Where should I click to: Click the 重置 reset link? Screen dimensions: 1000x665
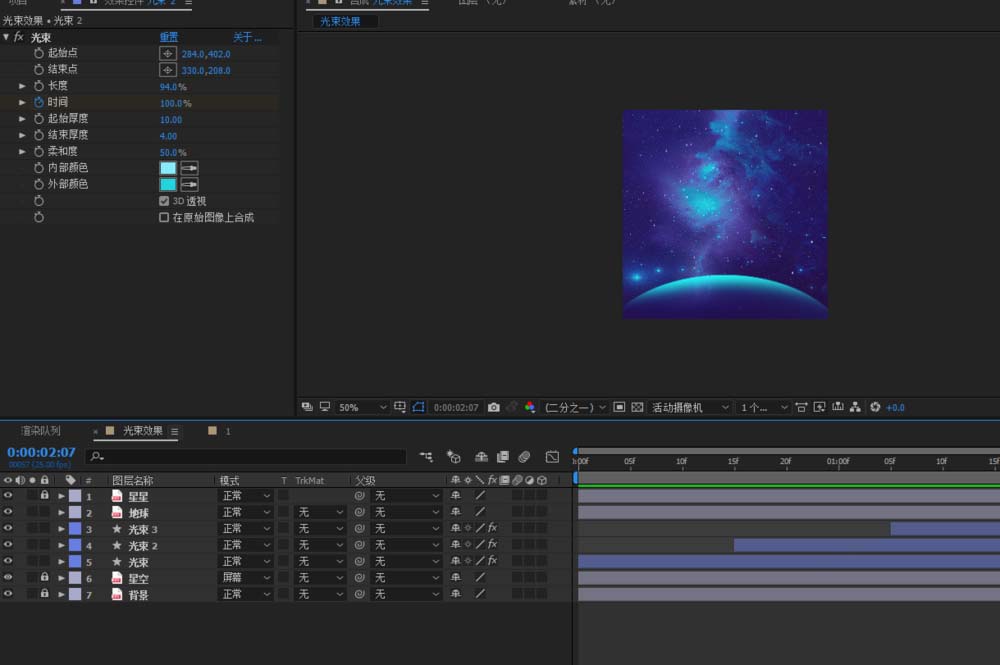169,37
